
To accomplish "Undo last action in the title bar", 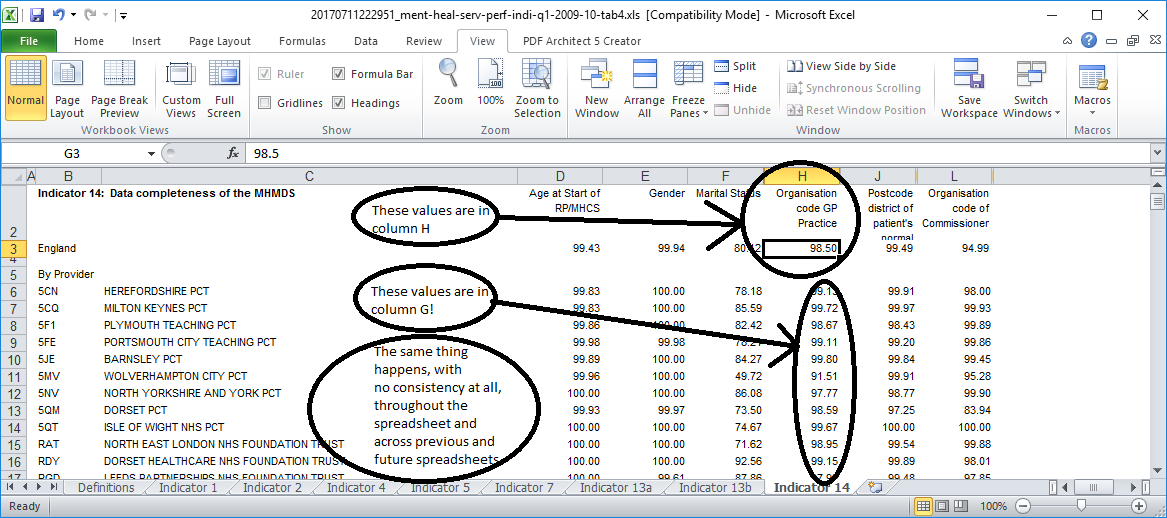I will click(60, 14).
